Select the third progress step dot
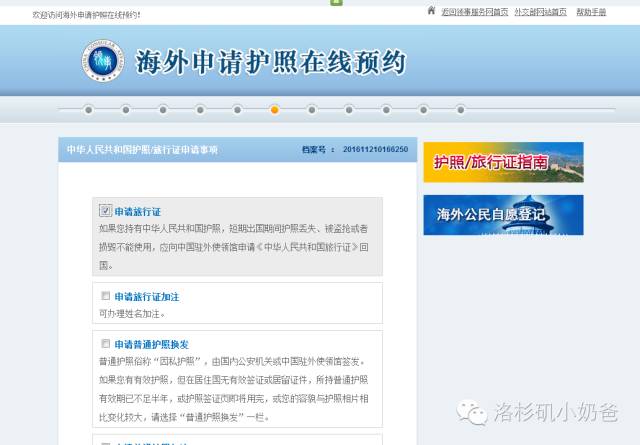The width and height of the screenshot is (640, 445). (163, 110)
